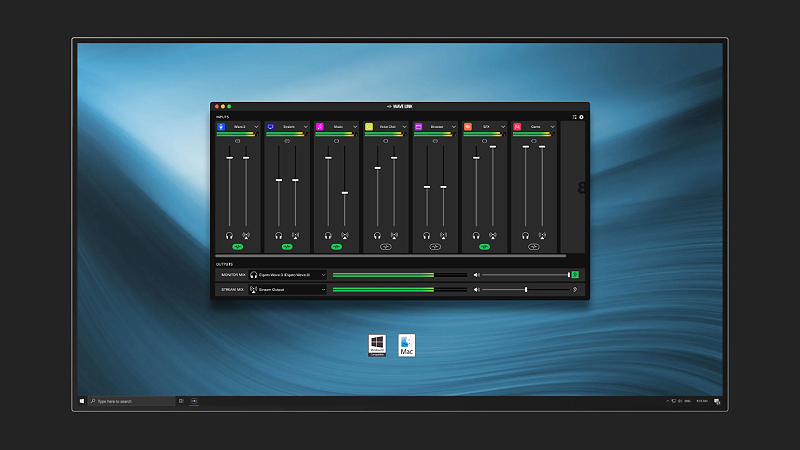The height and width of the screenshot is (450, 800).
Task: Expand the Game channel dropdown arrow
Action: click(553, 127)
